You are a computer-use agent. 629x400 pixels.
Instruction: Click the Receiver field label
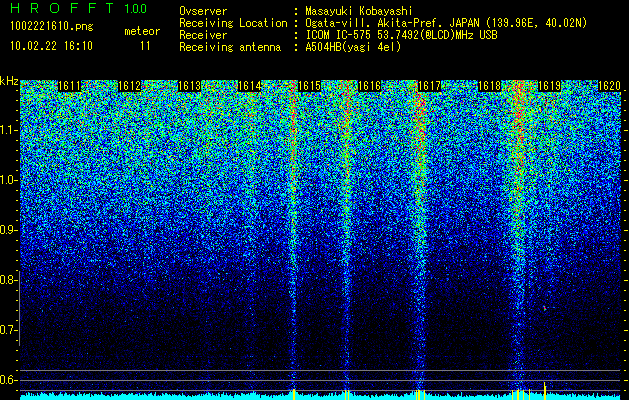[x=203, y=35]
